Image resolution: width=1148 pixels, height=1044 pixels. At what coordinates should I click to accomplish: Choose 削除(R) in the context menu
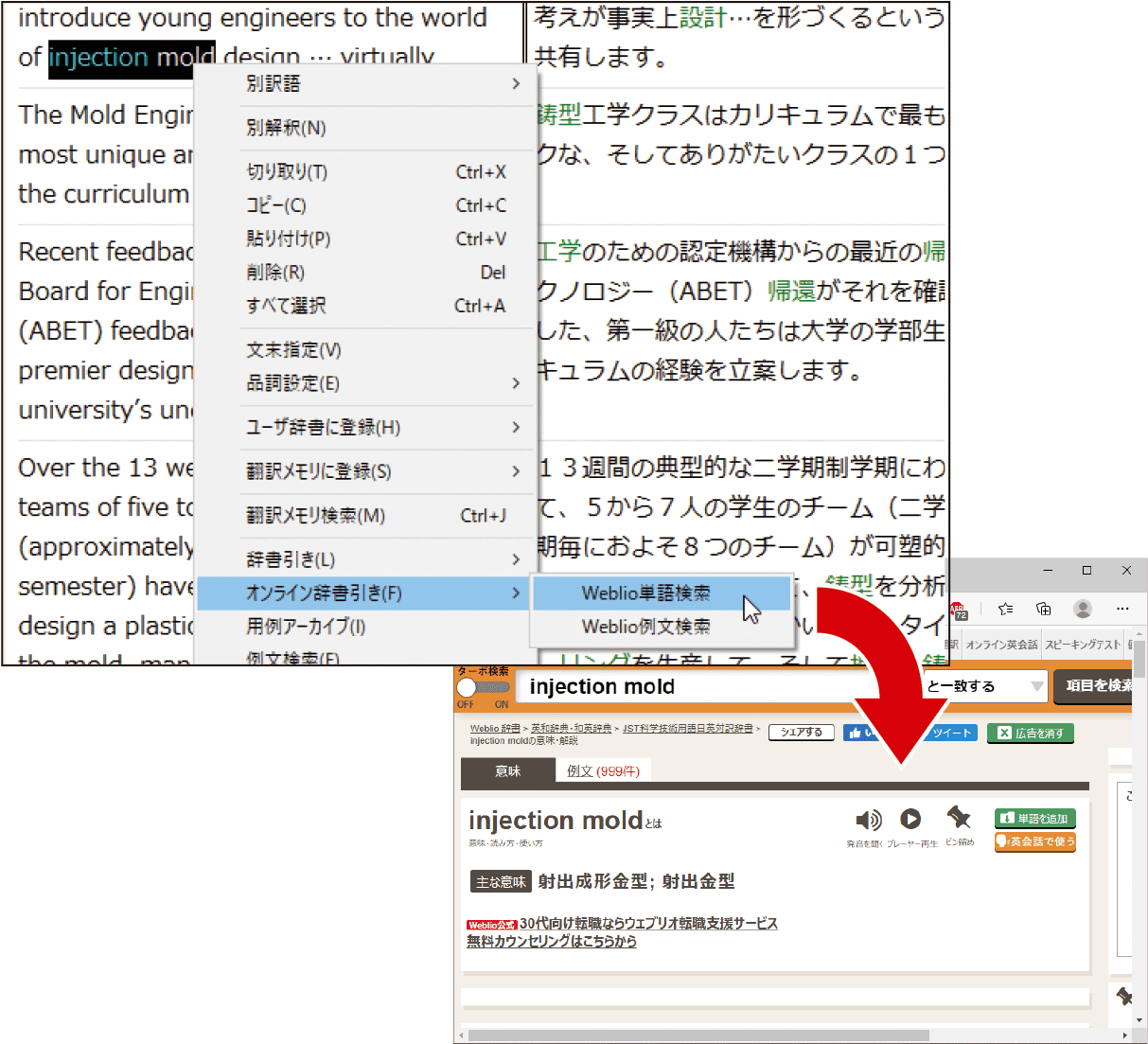tap(365, 272)
